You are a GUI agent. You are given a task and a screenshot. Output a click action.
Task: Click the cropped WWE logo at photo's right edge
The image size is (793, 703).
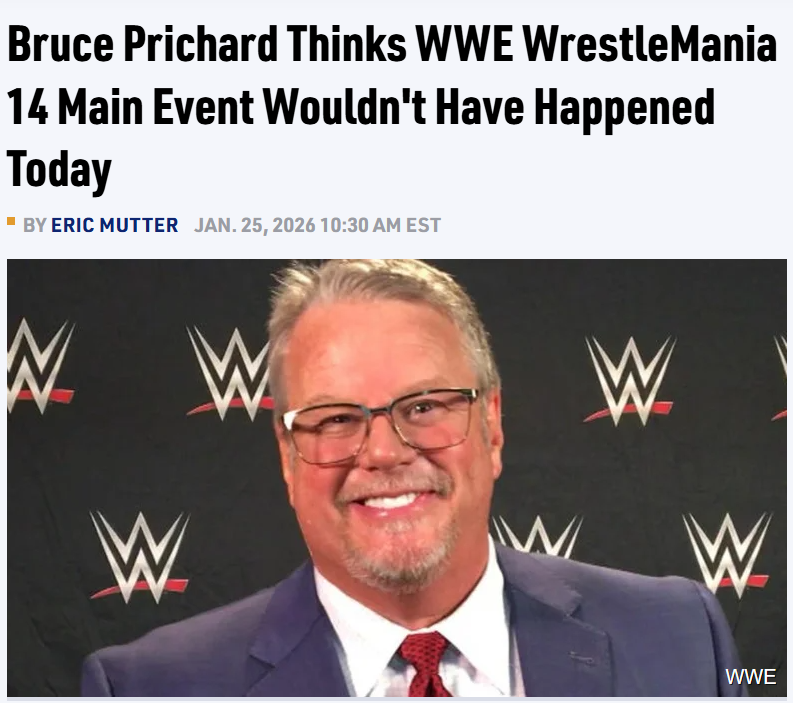780,377
